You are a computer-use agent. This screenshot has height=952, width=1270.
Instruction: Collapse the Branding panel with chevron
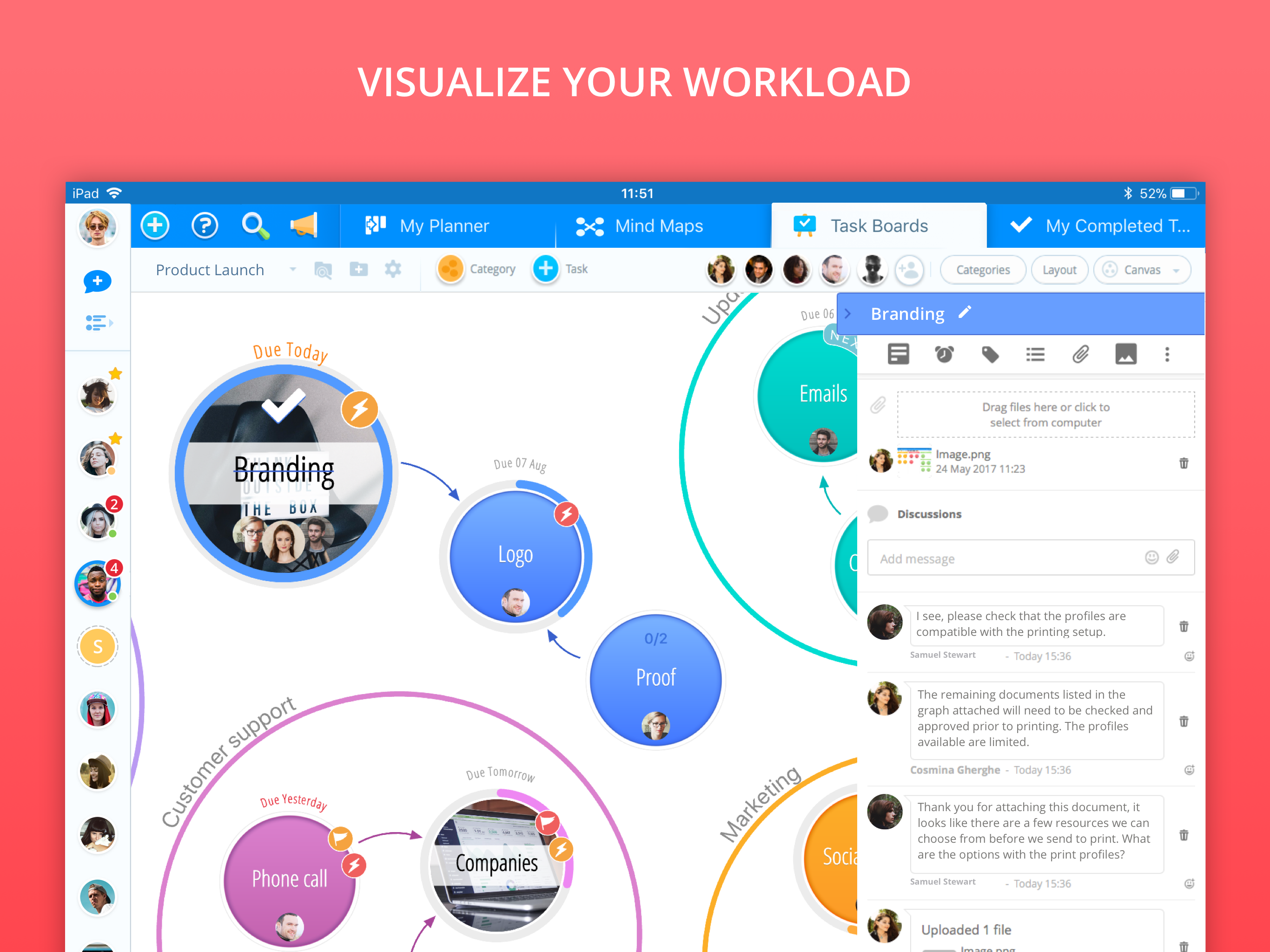click(x=848, y=313)
